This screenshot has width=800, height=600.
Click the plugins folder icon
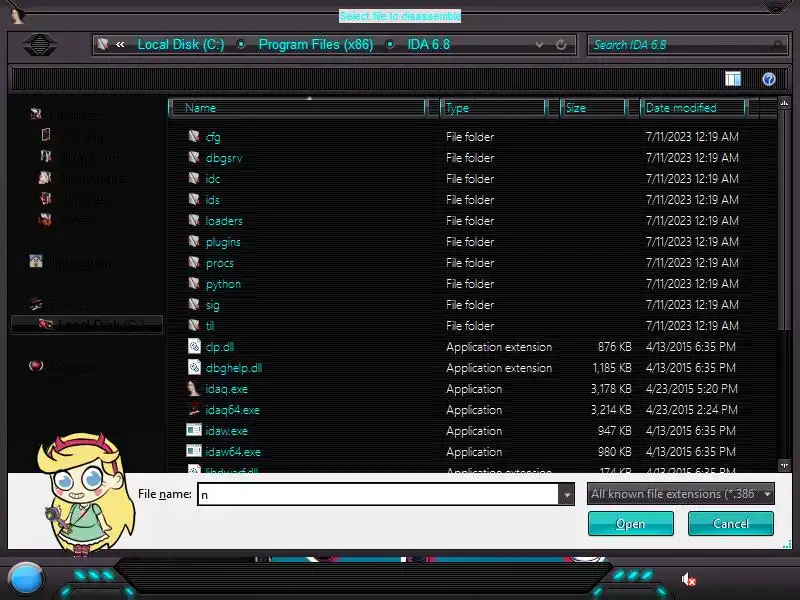(194, 241)
